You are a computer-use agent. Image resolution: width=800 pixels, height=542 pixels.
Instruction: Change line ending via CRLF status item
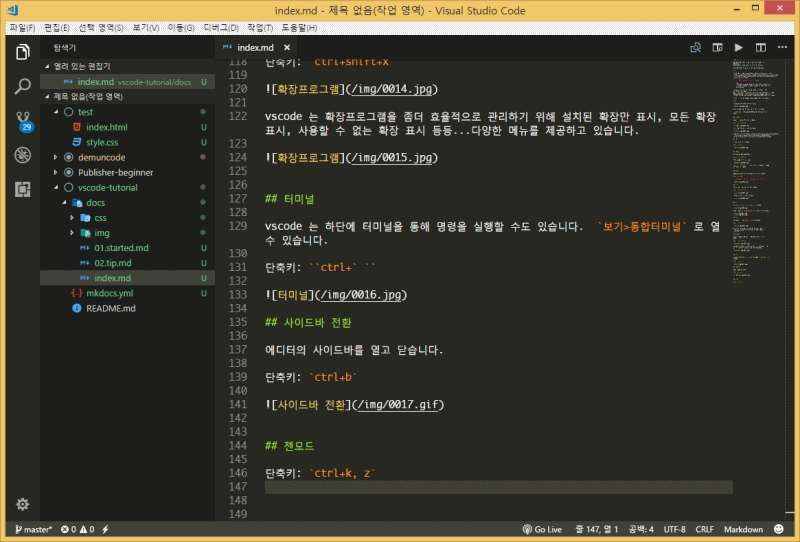(x=704, y=529)
